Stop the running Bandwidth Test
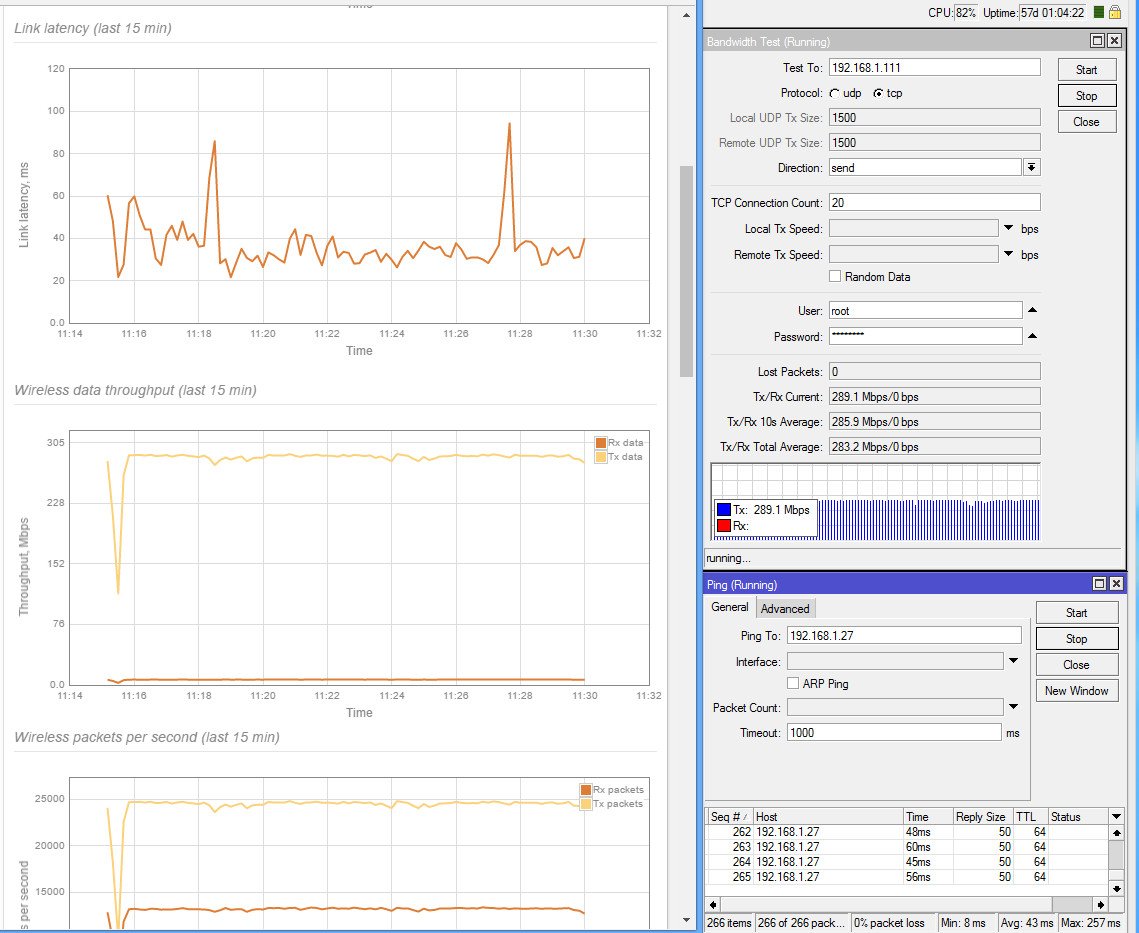The height and width of the screenshot is (933, 1139). click(x=1087, y=96)
